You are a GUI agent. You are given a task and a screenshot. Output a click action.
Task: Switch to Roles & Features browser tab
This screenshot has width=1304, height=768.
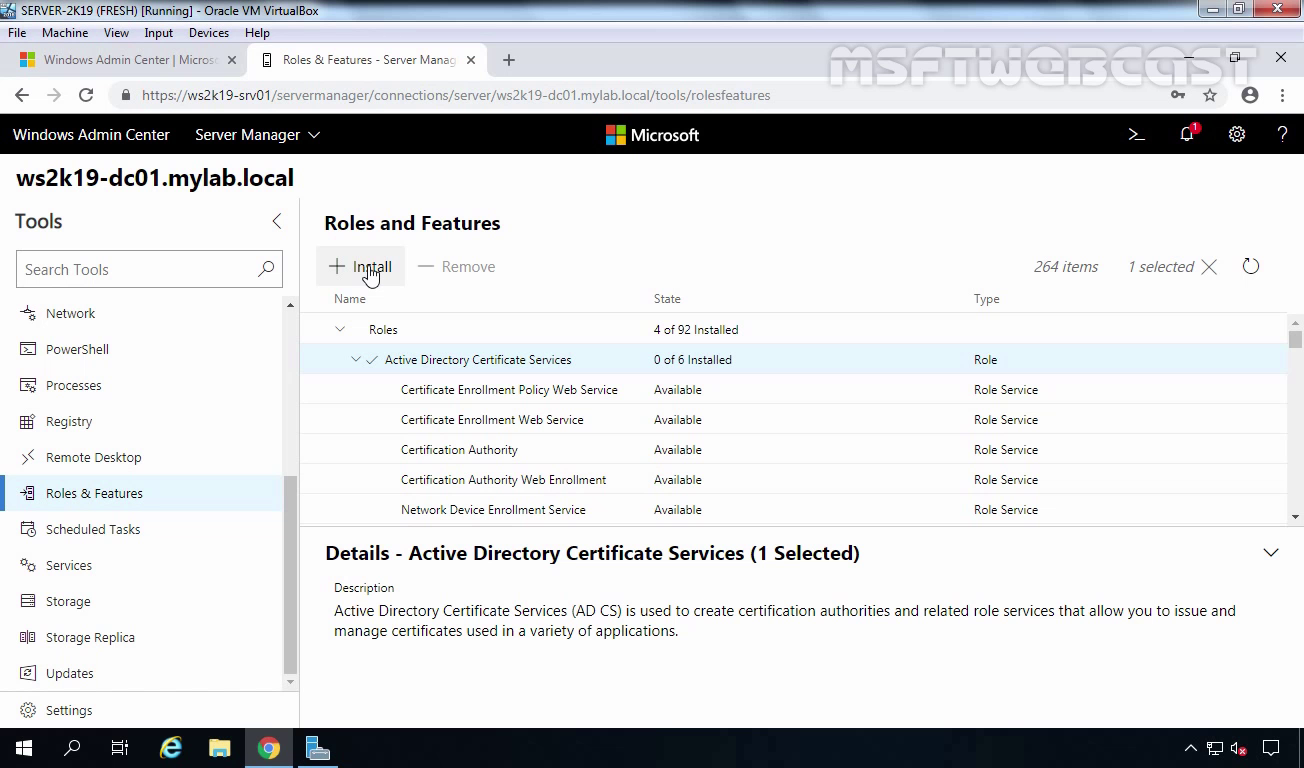(x=366, y=60)
